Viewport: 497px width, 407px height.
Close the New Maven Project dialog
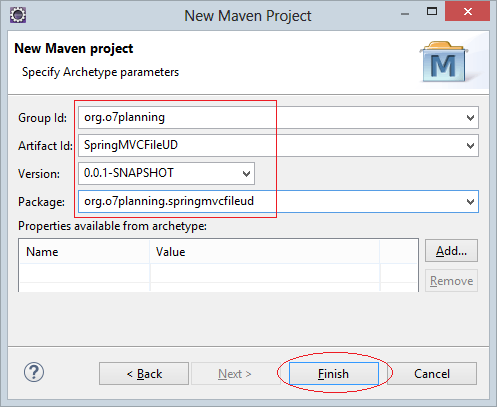pos(467,12)
